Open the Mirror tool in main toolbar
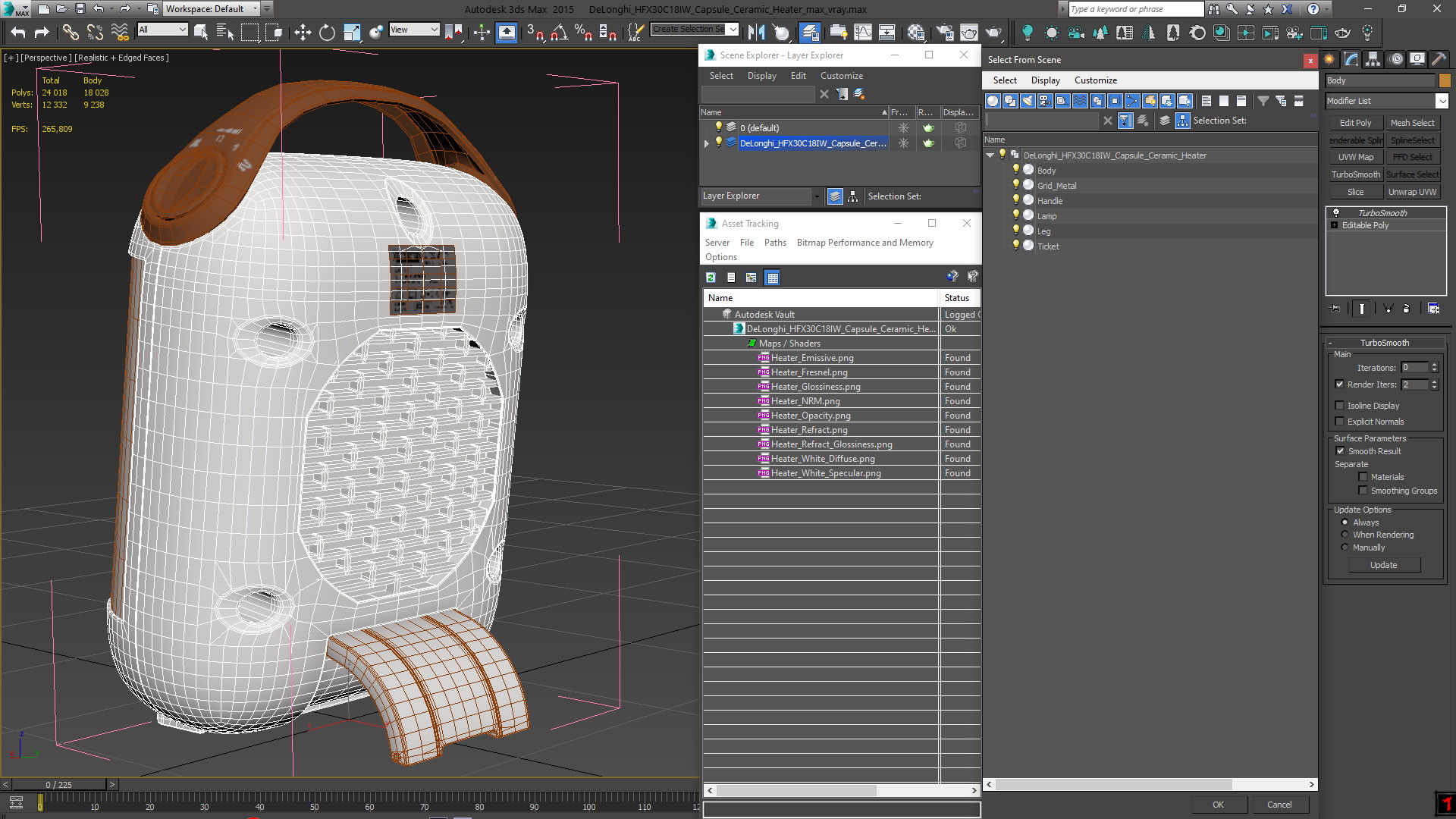 pyautogui.click(x=757, y=32)
